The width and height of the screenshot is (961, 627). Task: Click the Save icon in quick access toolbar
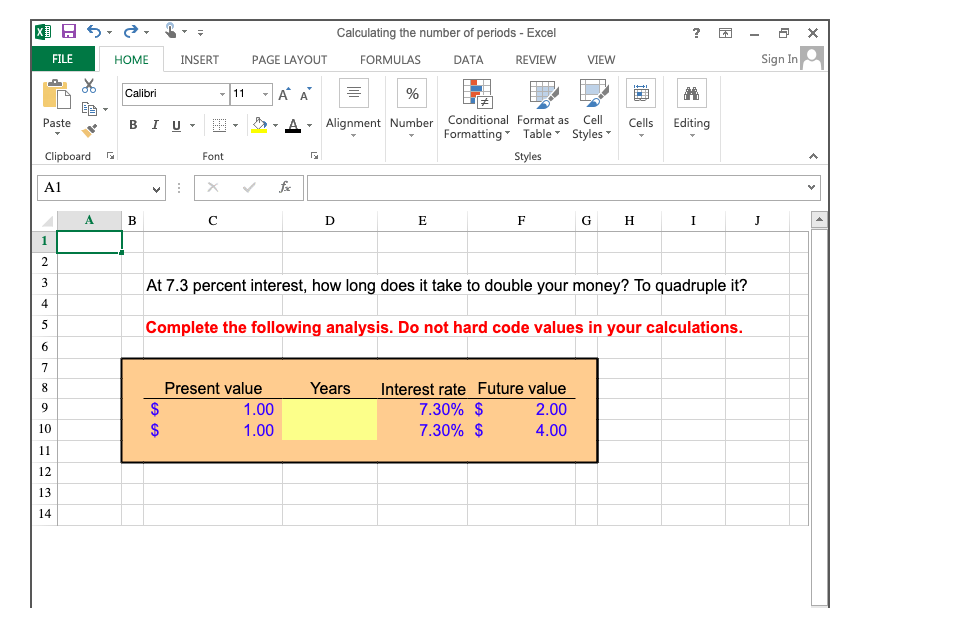click(x=69, y=31)
